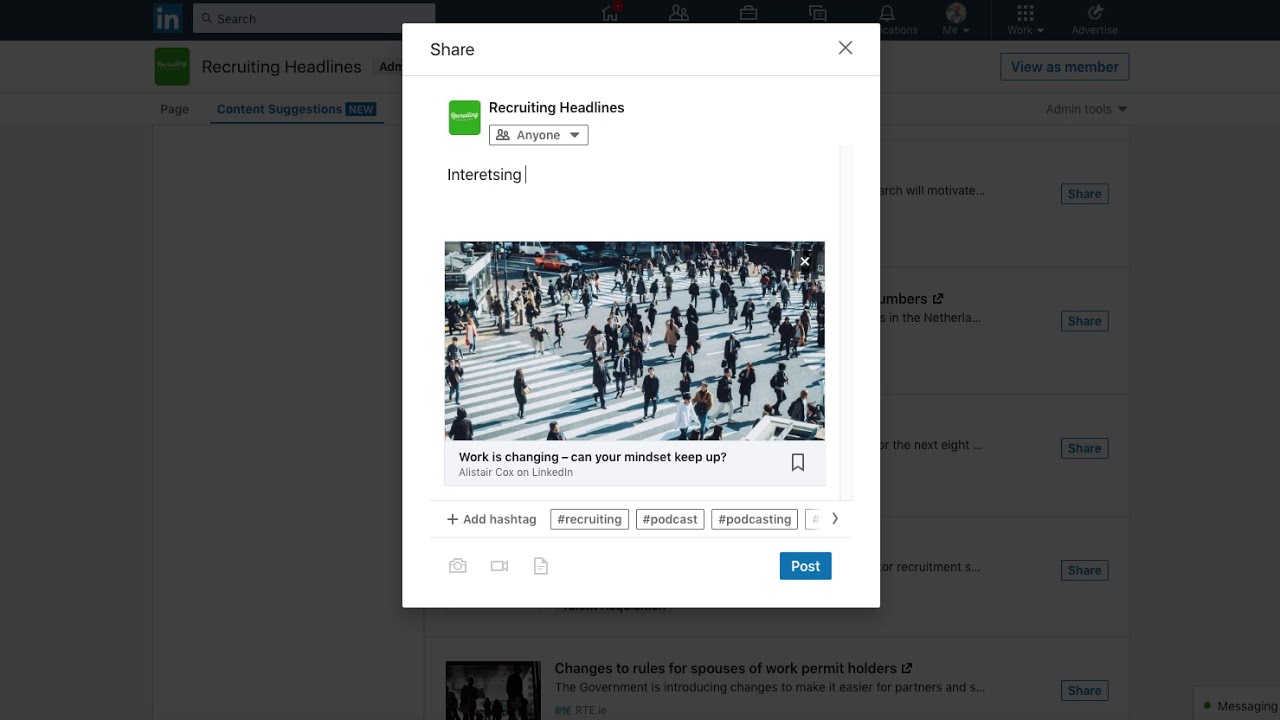Share the 'next eight' article
The height and width of the screenshot is (720, 1280).
(1084, 448)
